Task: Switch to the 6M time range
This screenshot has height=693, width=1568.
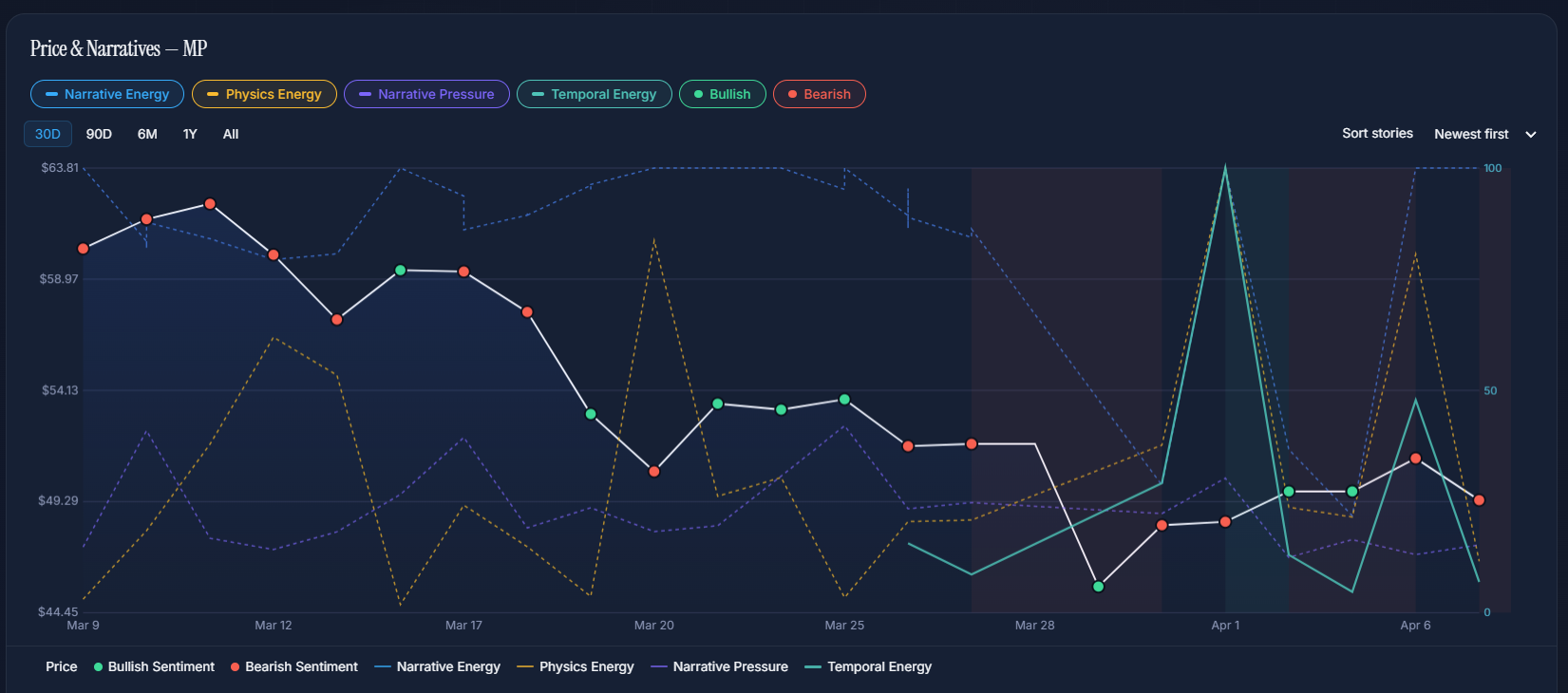Action: pos(147,134)
